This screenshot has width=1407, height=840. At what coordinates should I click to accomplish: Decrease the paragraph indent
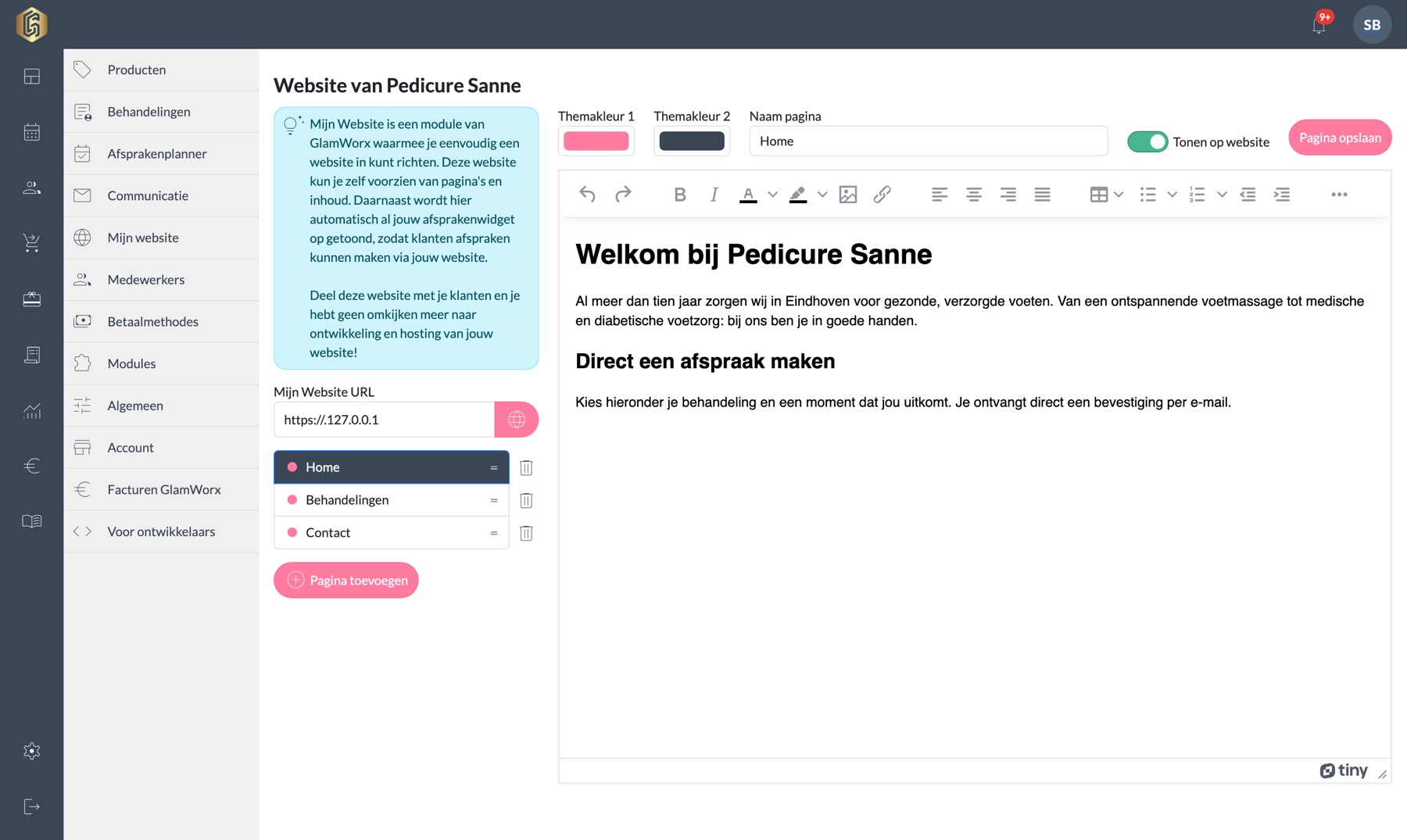tap(1248, 195)
